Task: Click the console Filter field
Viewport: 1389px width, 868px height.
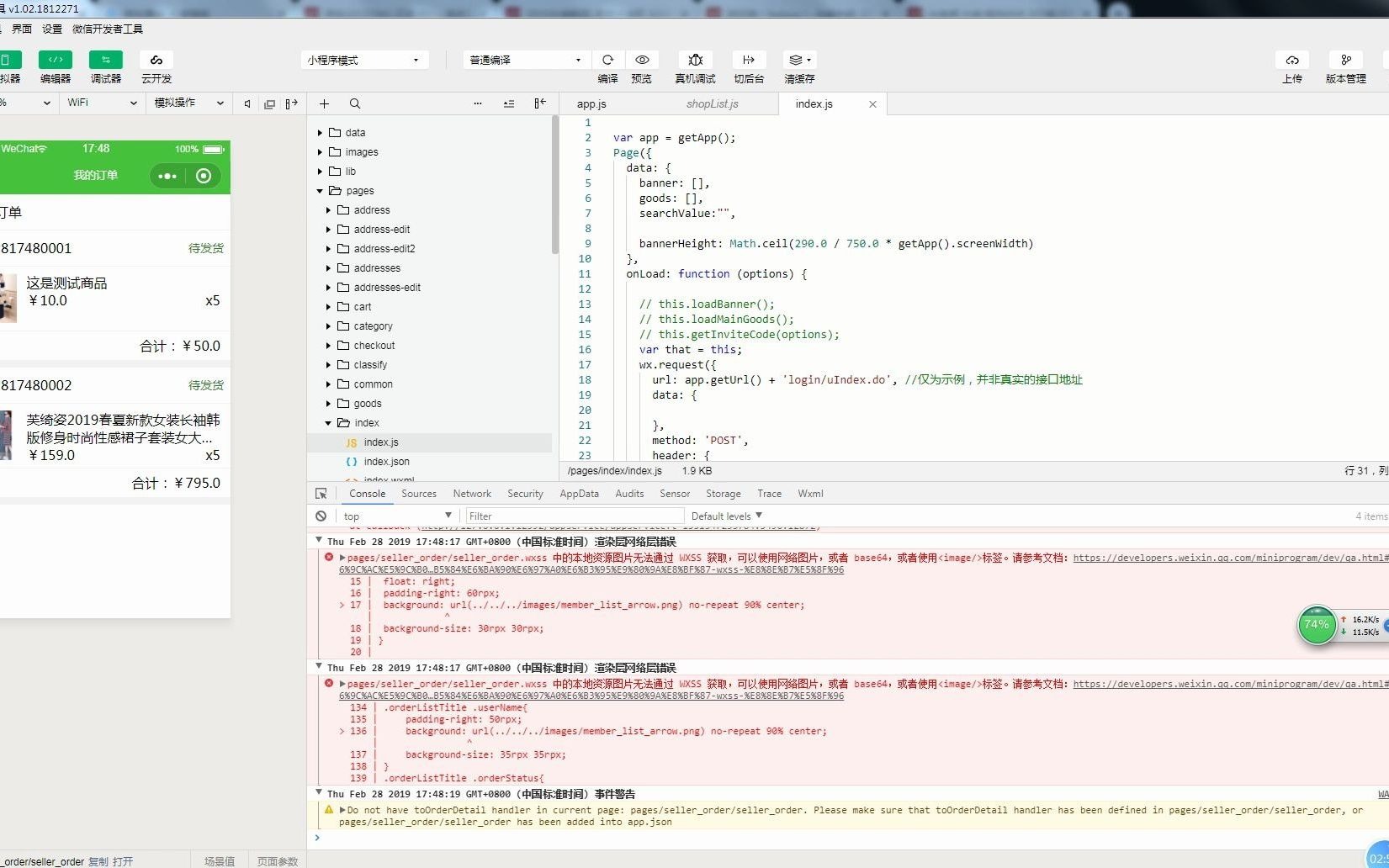Action: [575, 516]
